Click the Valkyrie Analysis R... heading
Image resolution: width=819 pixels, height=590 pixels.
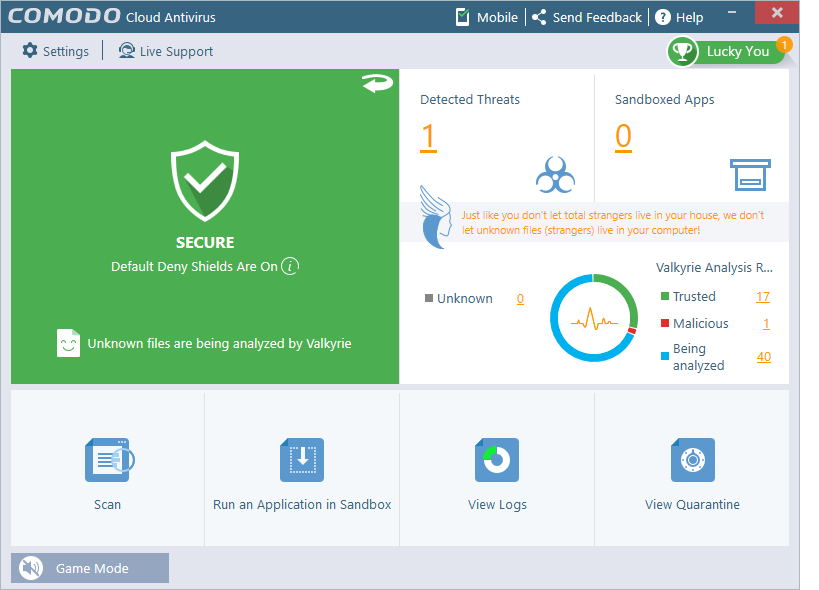point(714,267)
